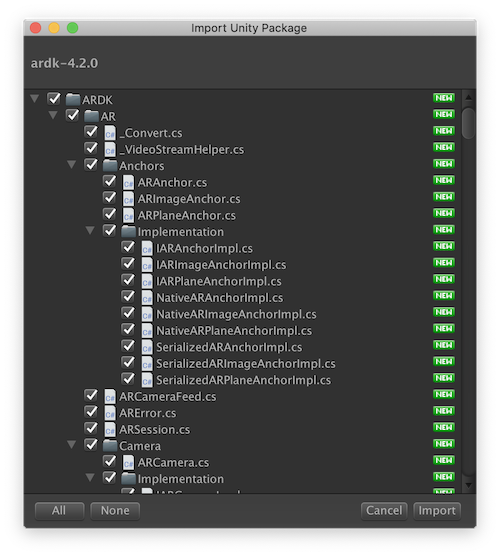Select the SerializedARPlaneAnchorImpl.cs file name
The height and width of the screenshot is (556, 500).
coord(244,380)
